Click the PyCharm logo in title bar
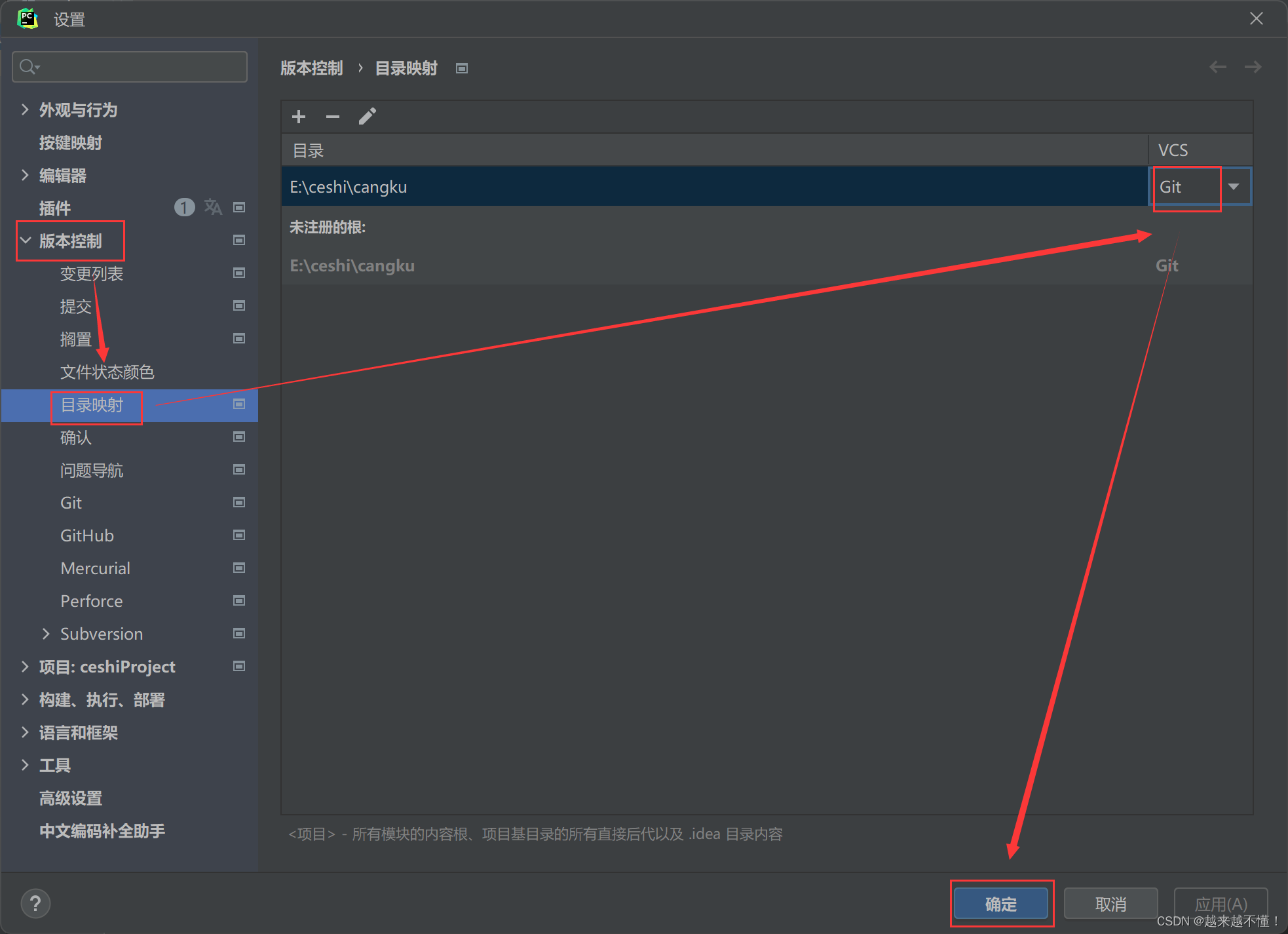This screenshot has height=934, width=1288. [28, 18]
